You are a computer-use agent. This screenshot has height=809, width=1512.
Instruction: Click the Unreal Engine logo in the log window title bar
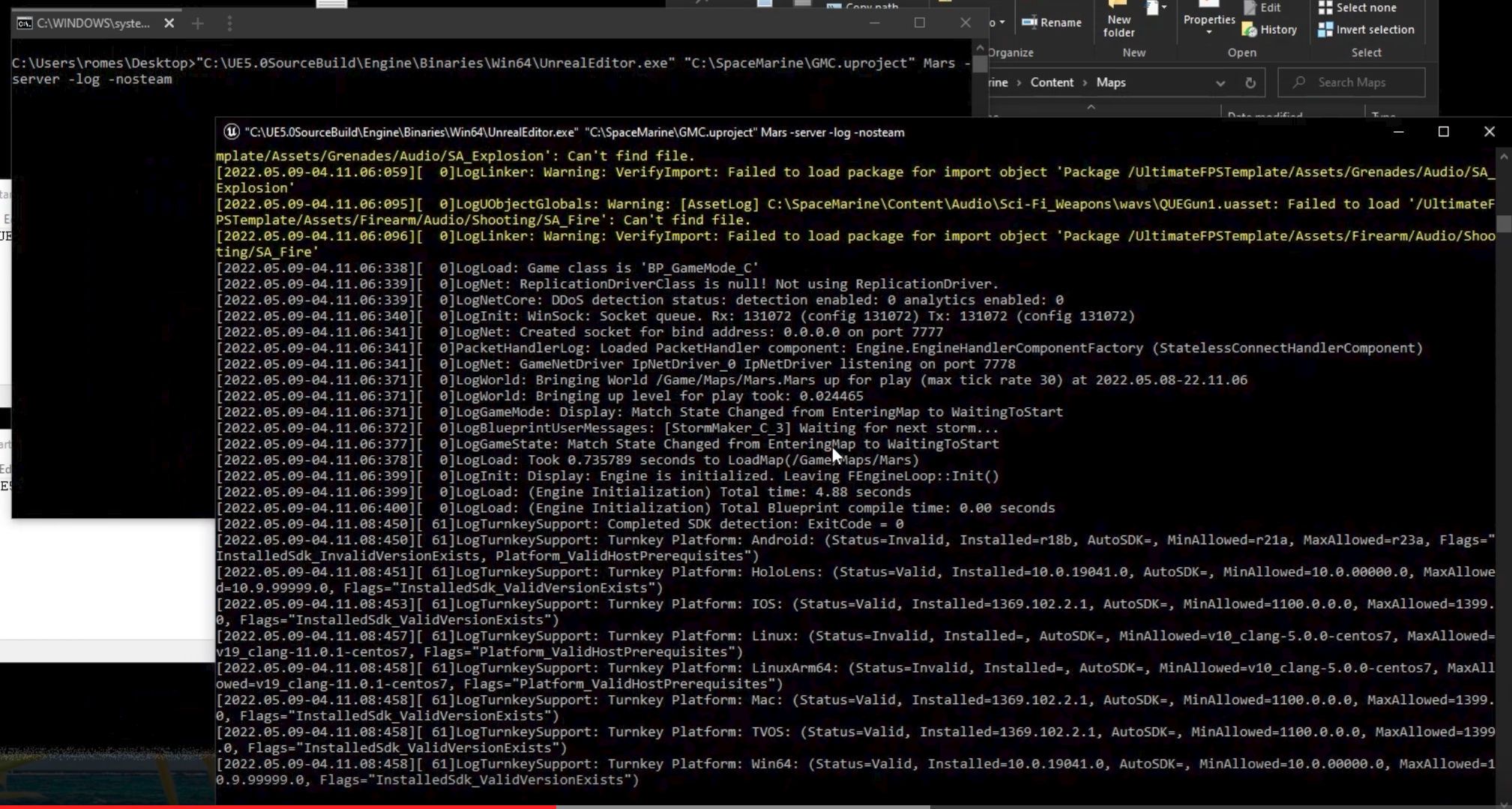[232, 132]
